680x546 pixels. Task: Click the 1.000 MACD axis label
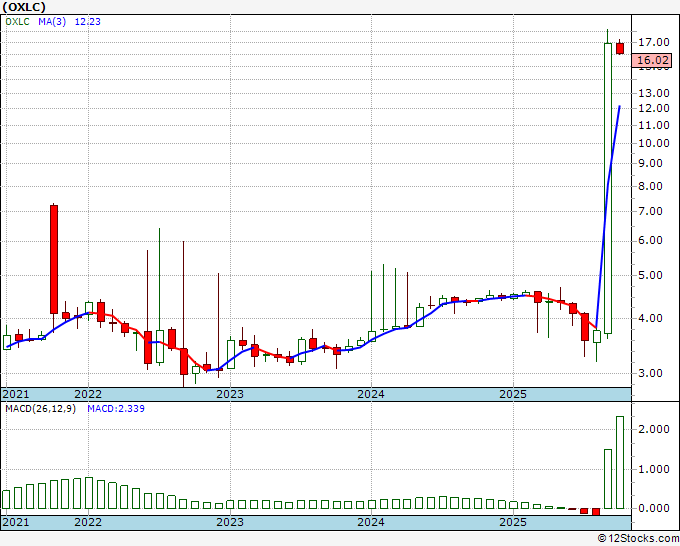point(654,469)
